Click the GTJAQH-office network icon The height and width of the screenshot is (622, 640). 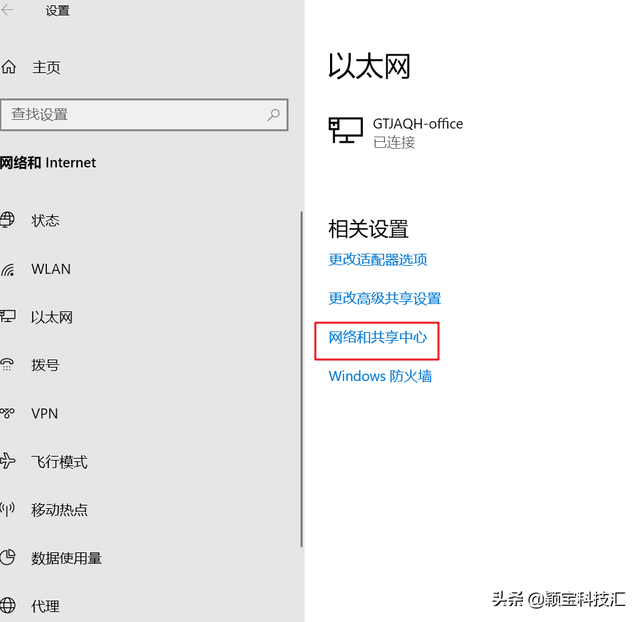(x=346, y=130)
